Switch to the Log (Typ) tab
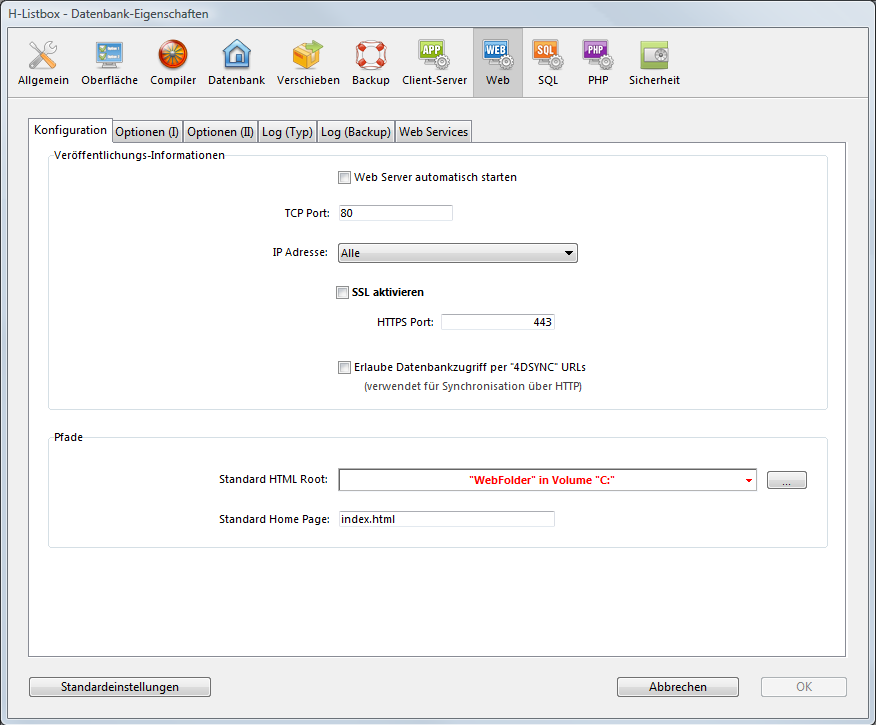The image size is (876, 725). (x=287, y=132)
